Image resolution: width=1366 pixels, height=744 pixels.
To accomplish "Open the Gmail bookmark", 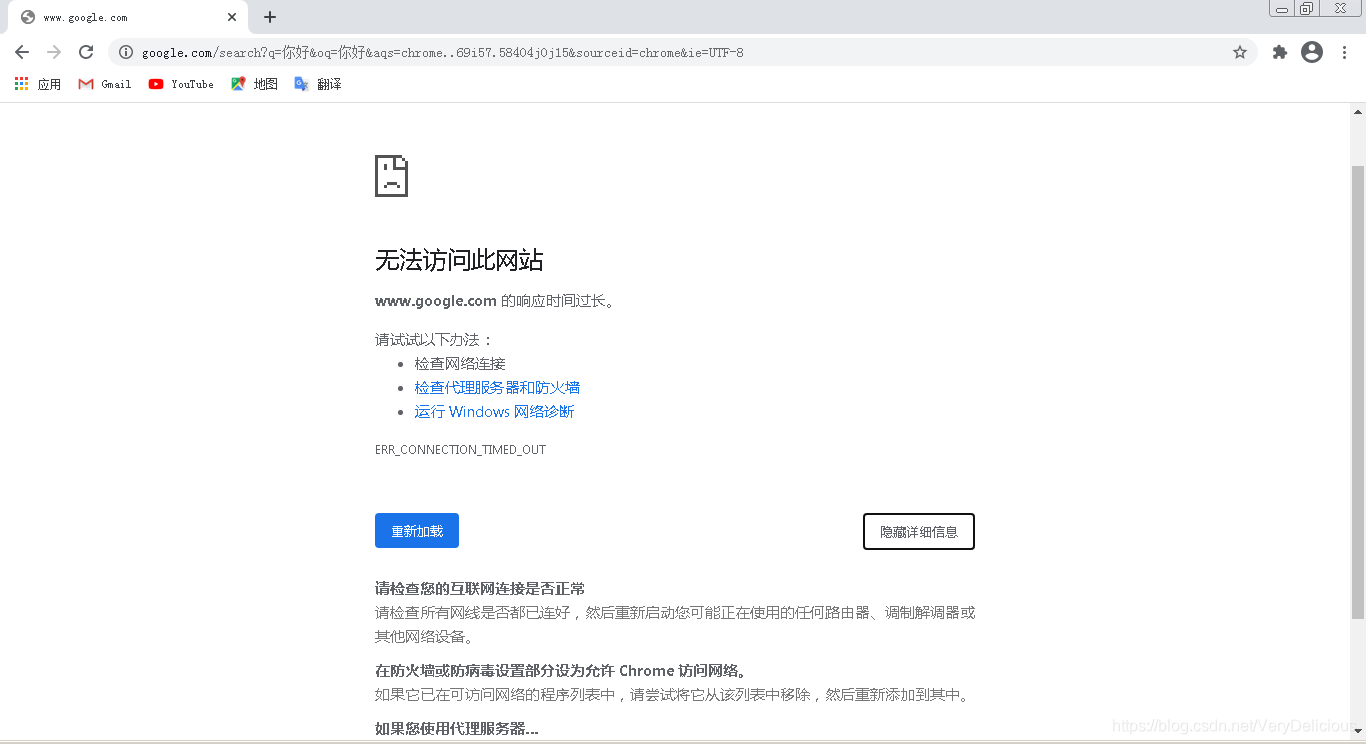I will pyautogui.click(x=105, y=84).
